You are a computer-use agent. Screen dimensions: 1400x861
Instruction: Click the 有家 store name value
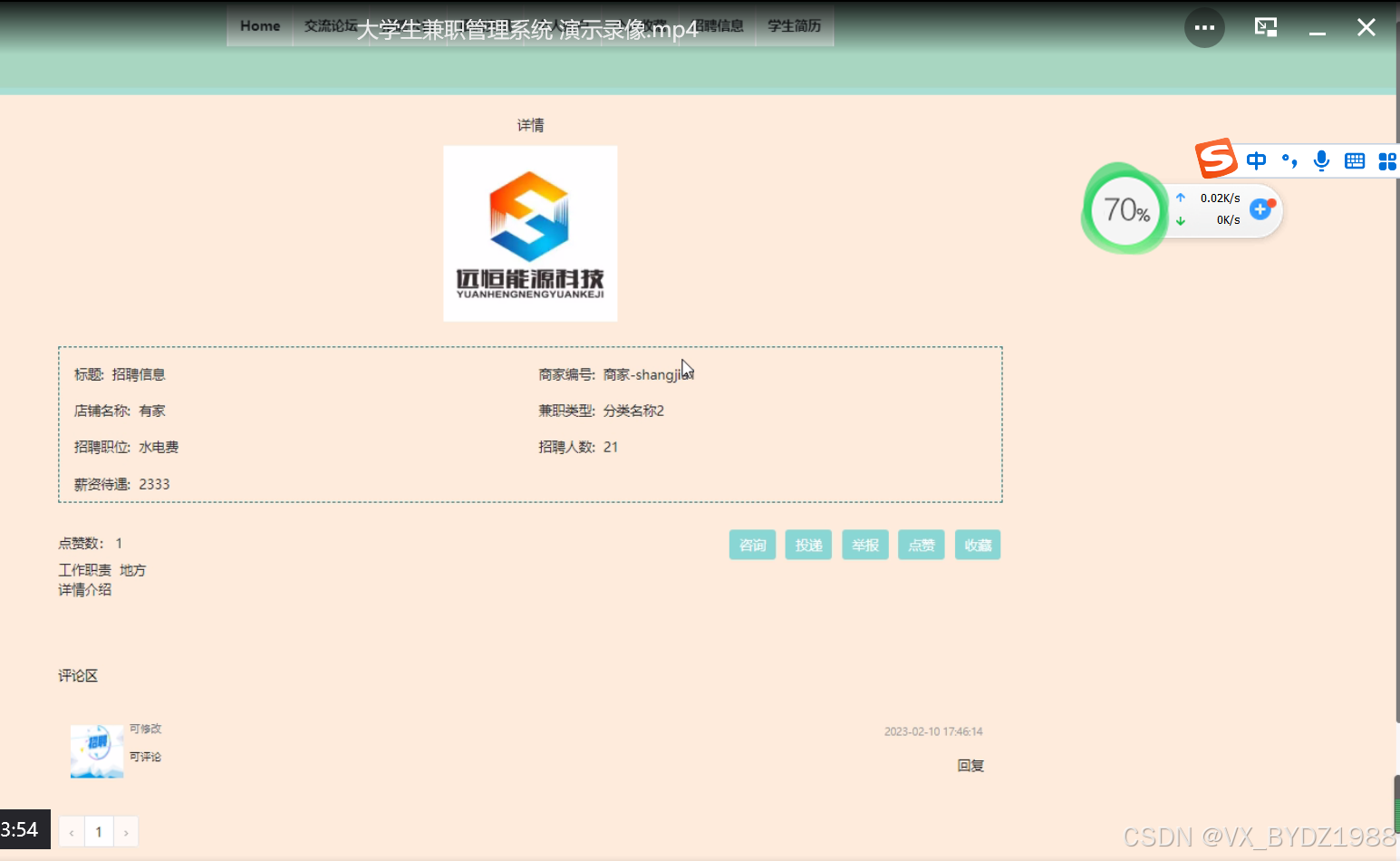coord(152,411)
